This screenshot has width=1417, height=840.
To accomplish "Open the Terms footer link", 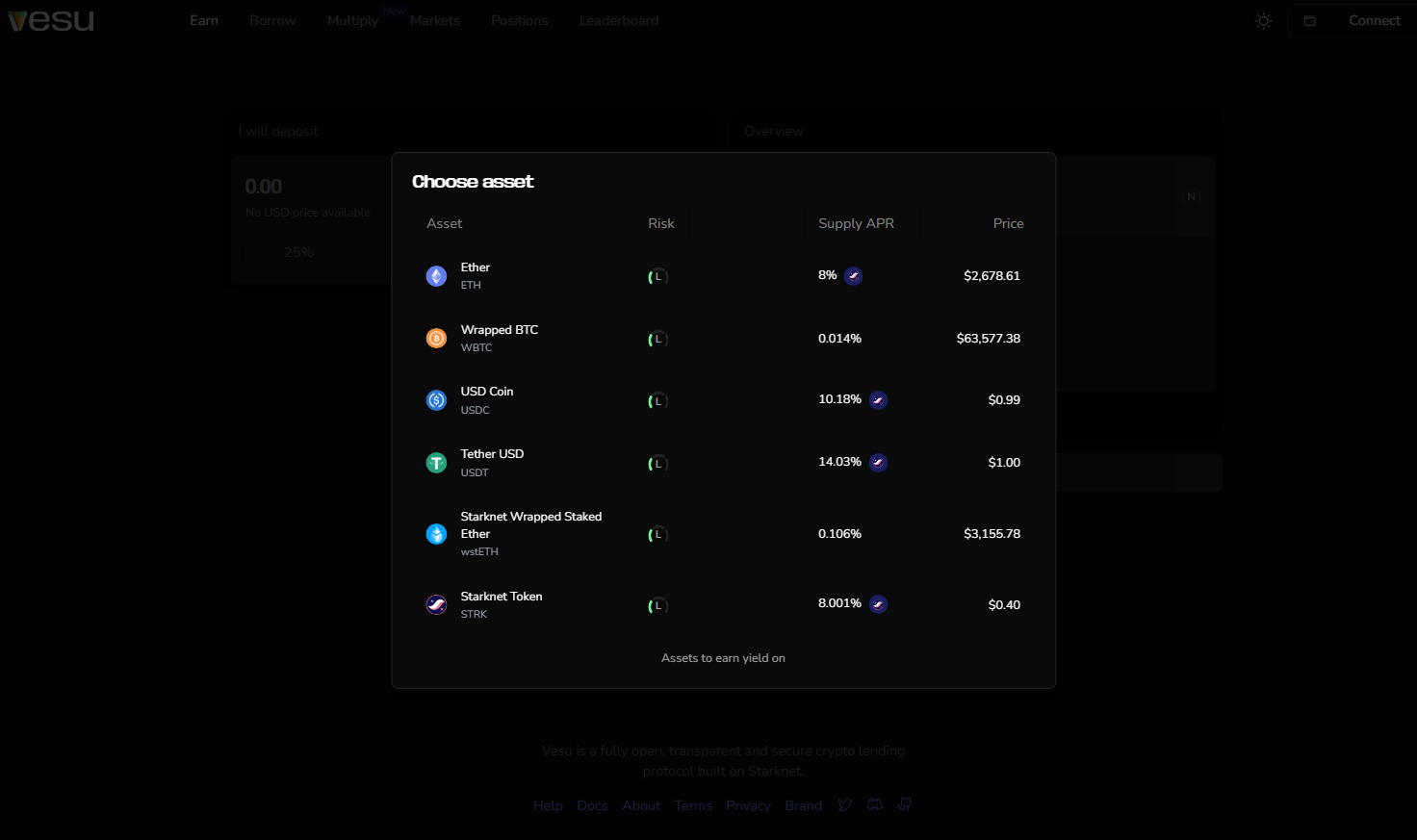I will [693, 805].
